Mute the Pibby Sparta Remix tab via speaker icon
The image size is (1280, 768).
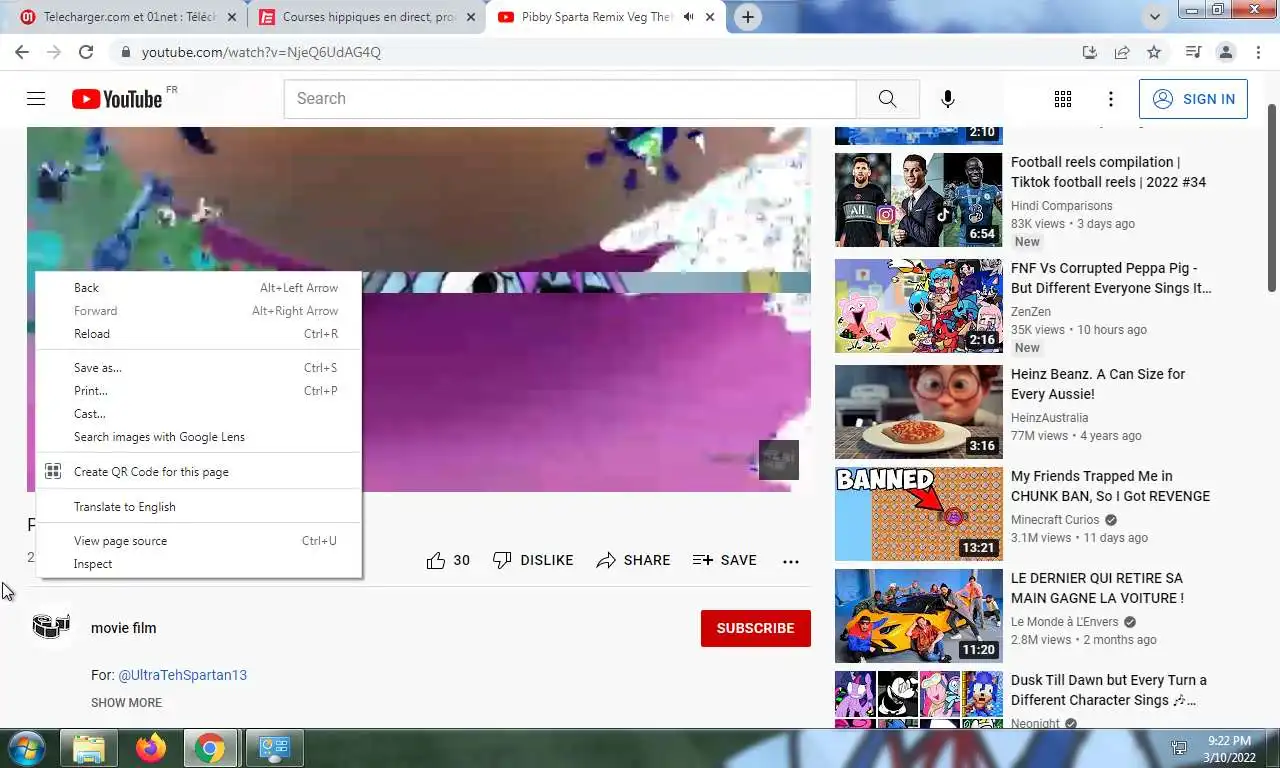(x=688, y=17)
